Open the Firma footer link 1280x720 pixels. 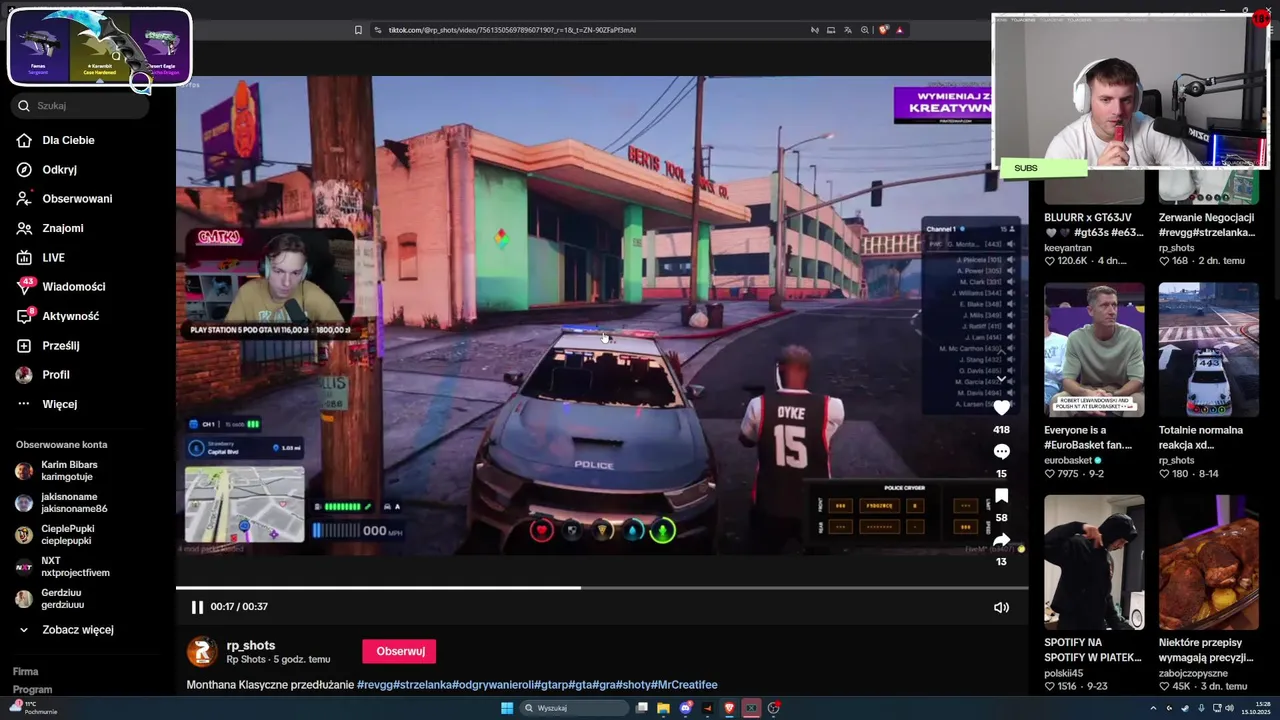(25, 672)
